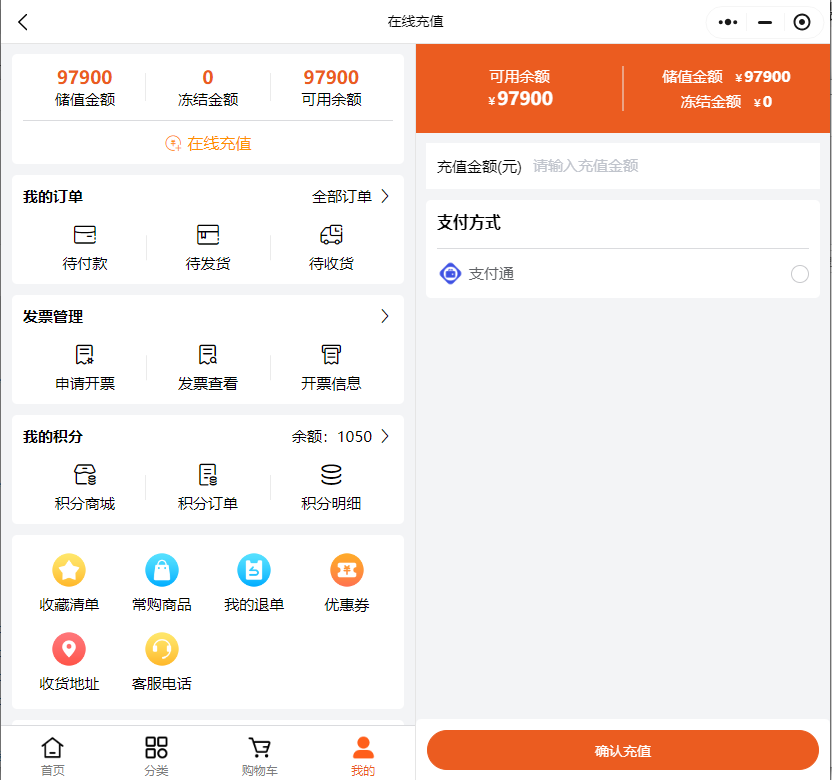Open the 待发货 awaiting shipment icon
The width and height of the screenshot is (832, 780).
click(208, 235)
